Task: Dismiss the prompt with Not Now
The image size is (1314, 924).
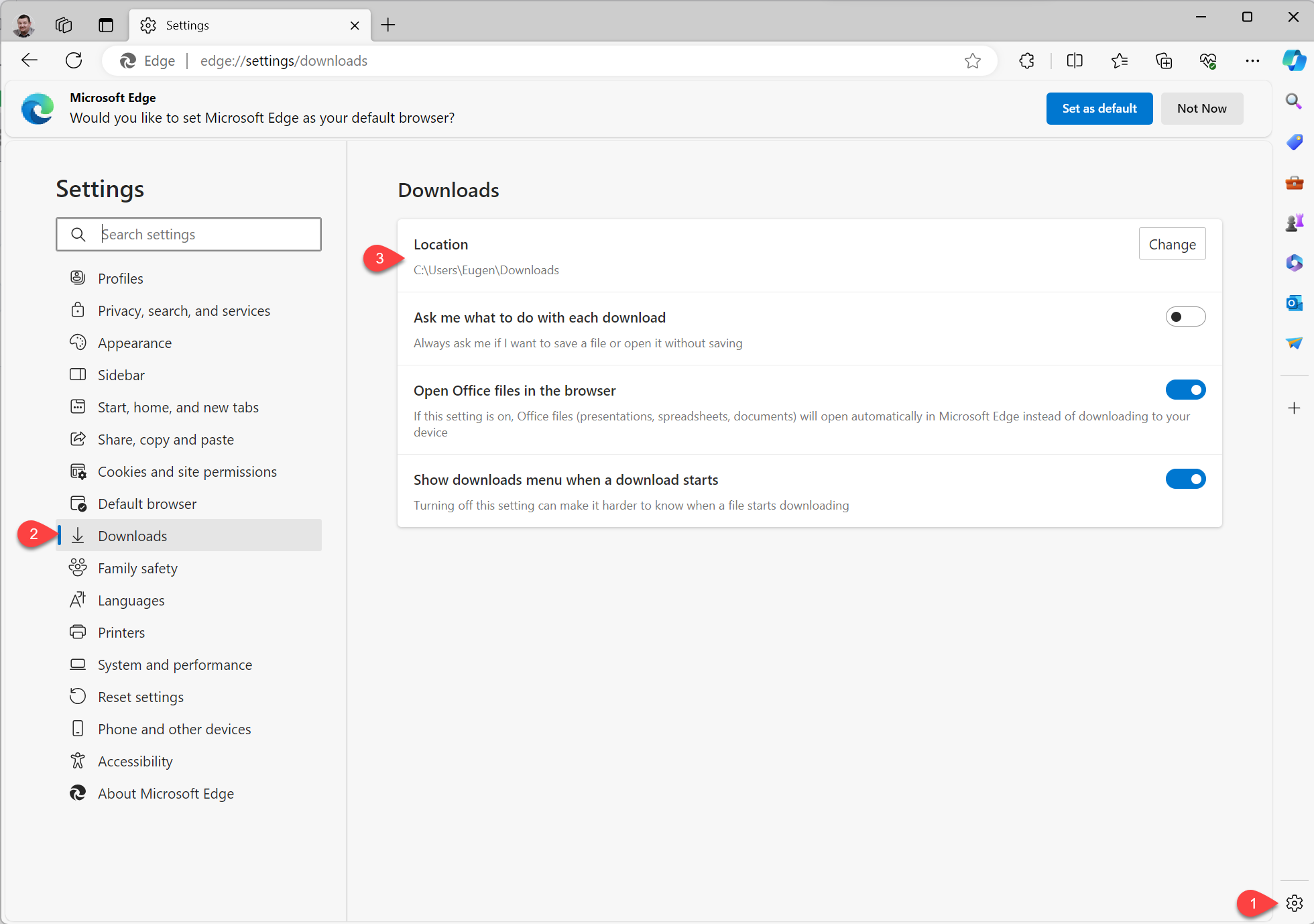Action: [1202, 109]
